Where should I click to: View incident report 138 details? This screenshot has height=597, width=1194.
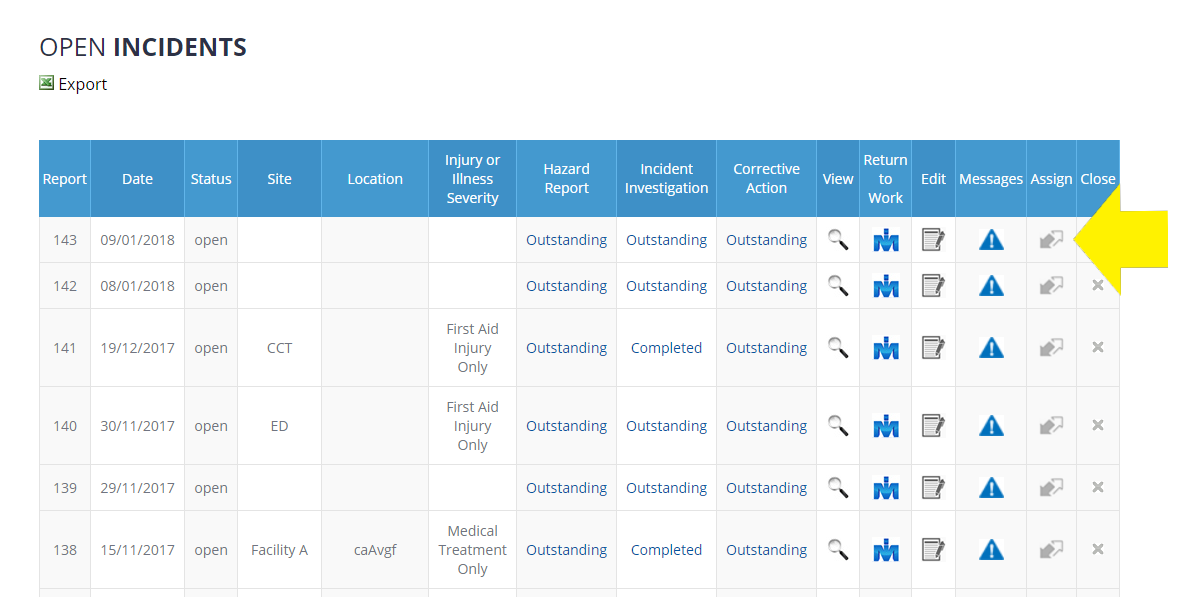point(837,549)
